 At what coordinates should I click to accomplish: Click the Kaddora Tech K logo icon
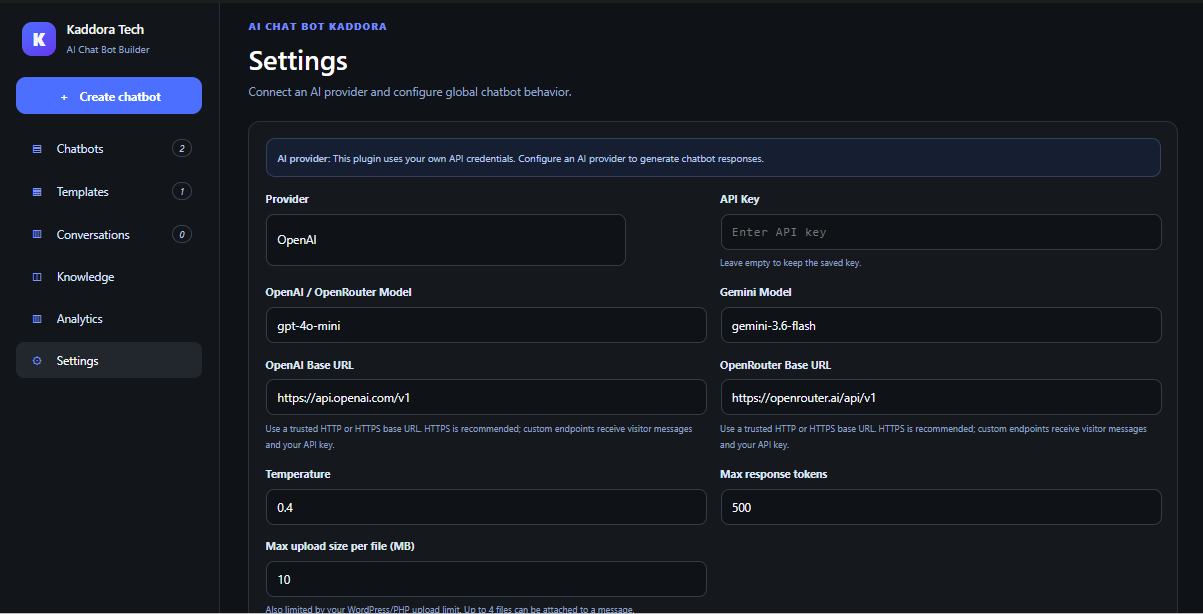[x=39, y=39]
